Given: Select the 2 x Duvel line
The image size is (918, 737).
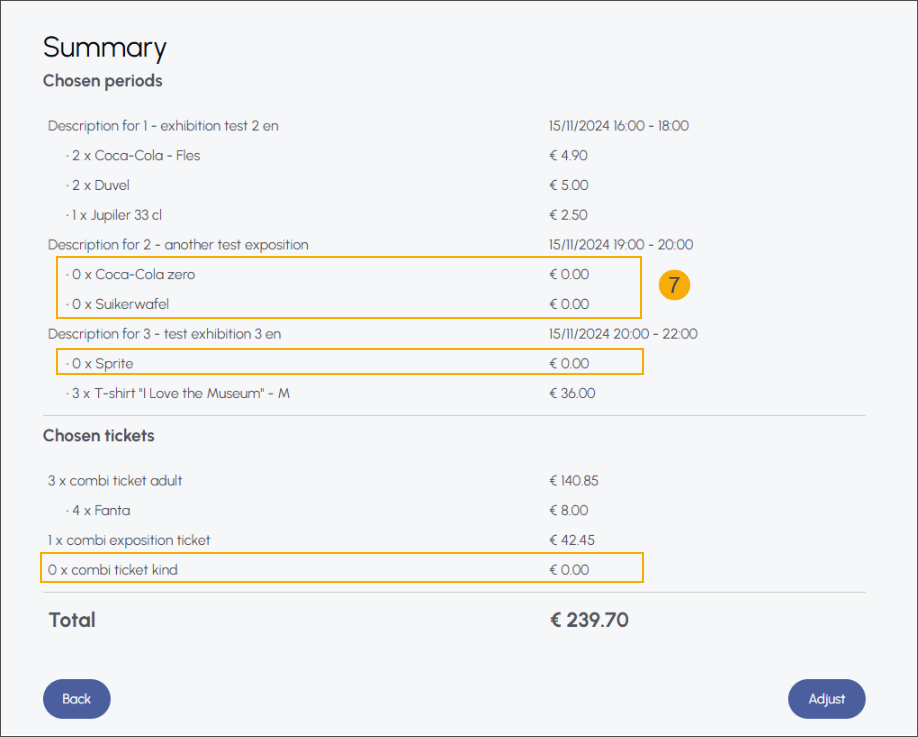Looking at the screenshot, I should (x=98, y=185).
